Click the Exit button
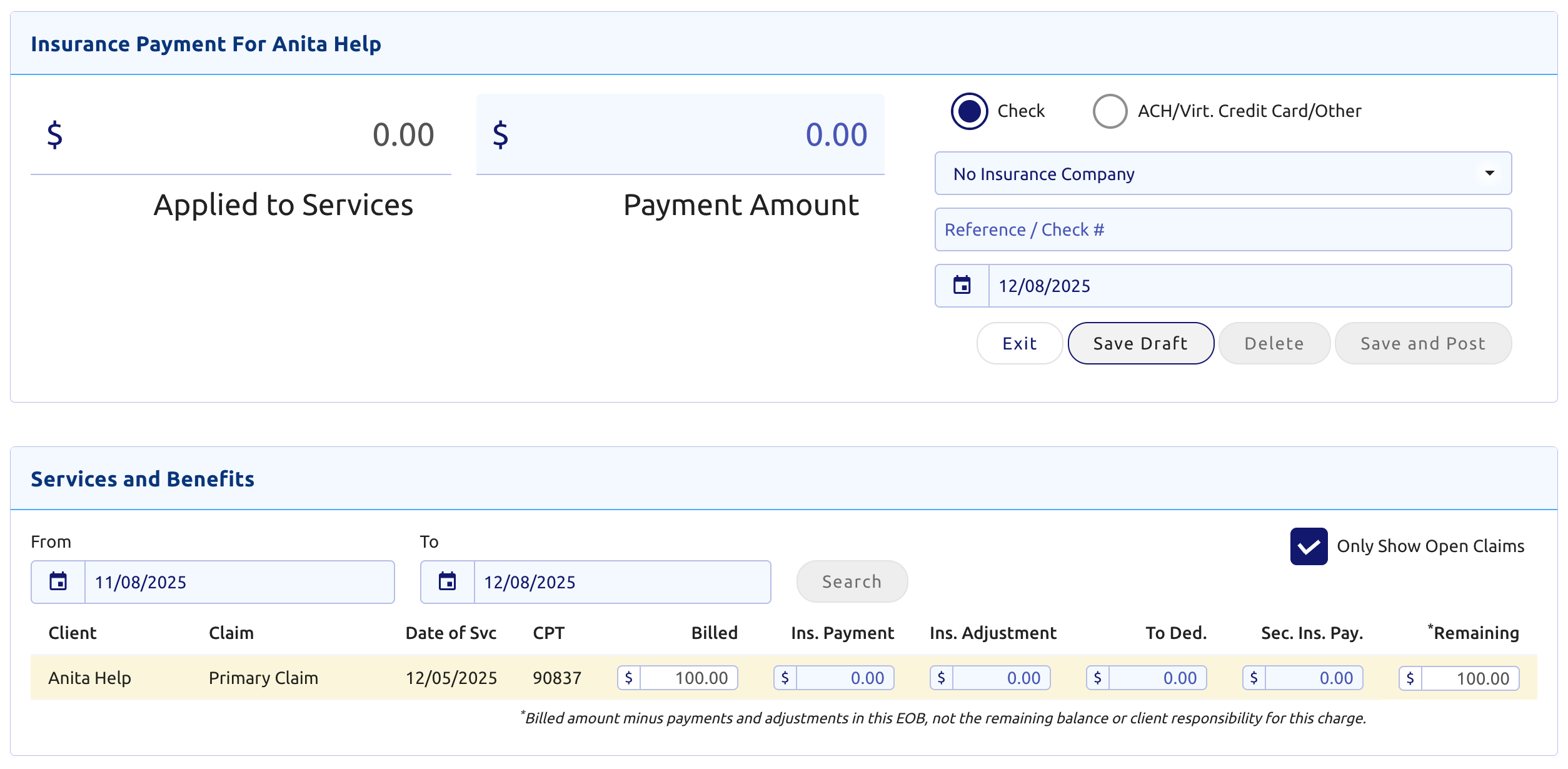Image resolution: width=1568 pixels, height=769 pixels. (x=1019, y=343)
